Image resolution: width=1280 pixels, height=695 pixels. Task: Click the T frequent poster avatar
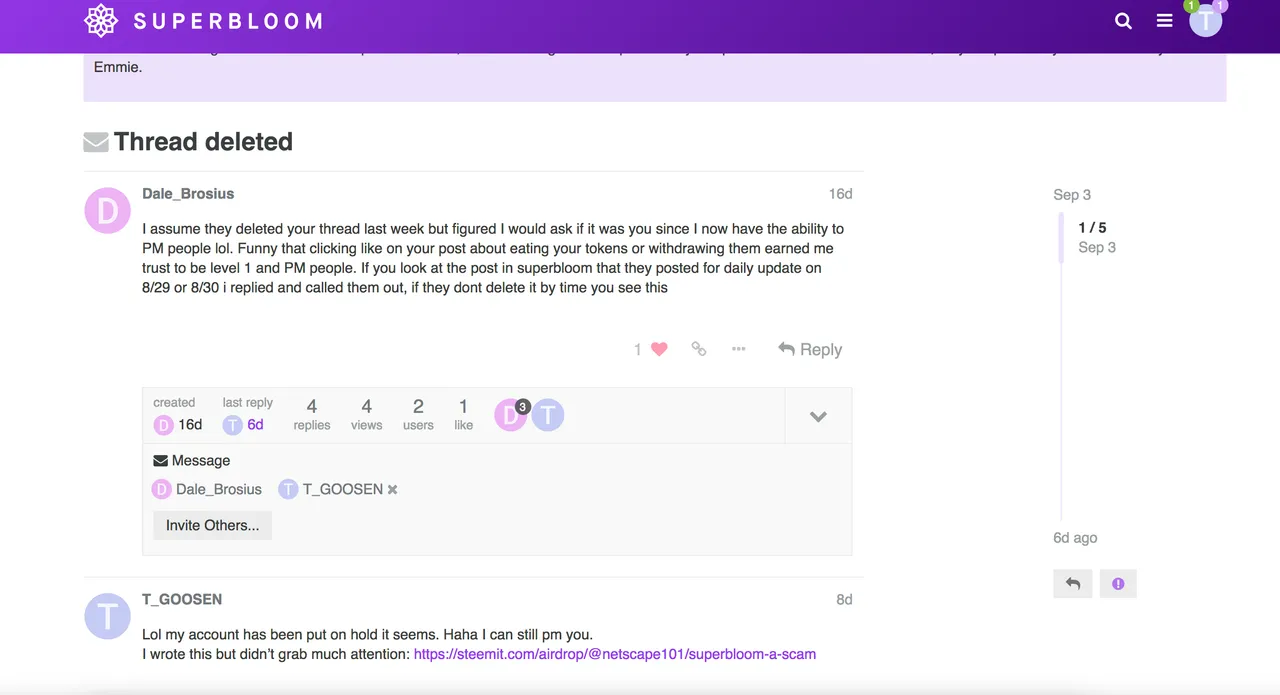(x=548, y=415)
